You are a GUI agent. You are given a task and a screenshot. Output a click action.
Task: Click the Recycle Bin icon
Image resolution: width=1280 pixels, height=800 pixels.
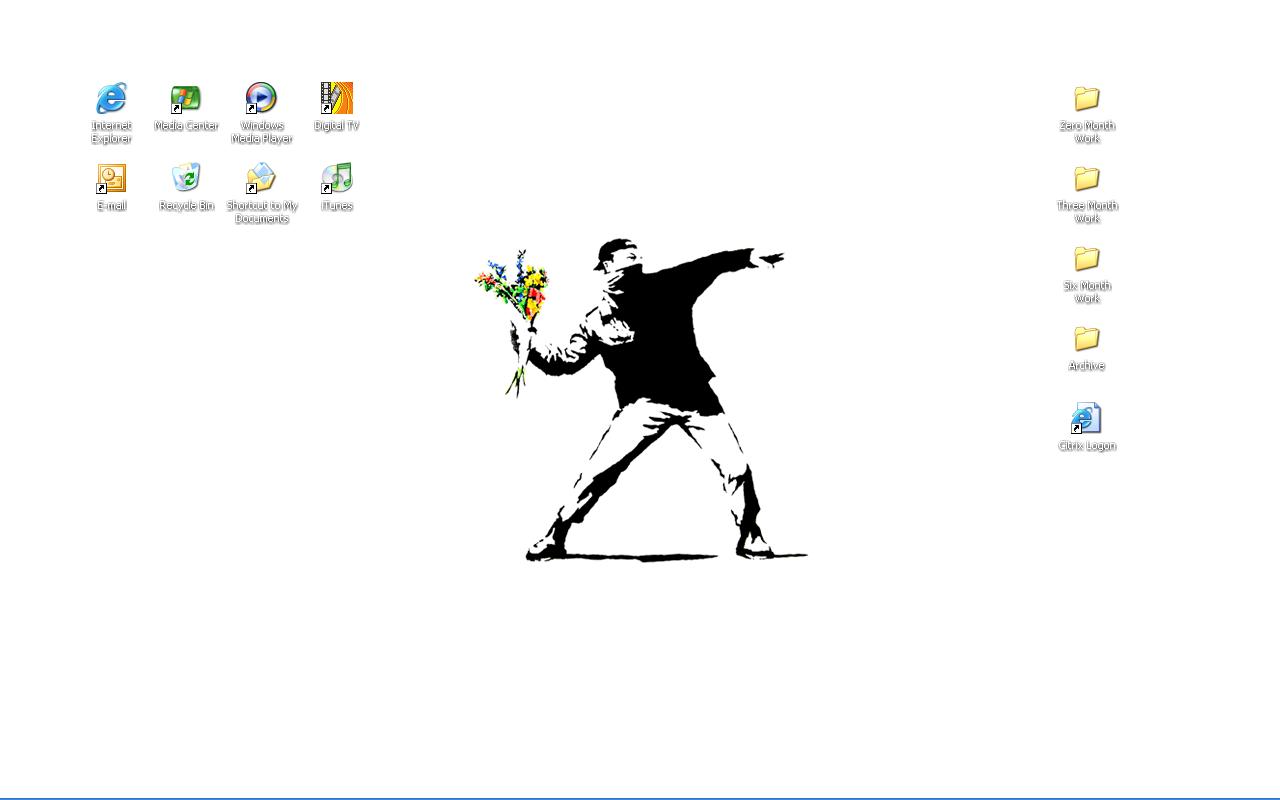click(x=186, y=179)
